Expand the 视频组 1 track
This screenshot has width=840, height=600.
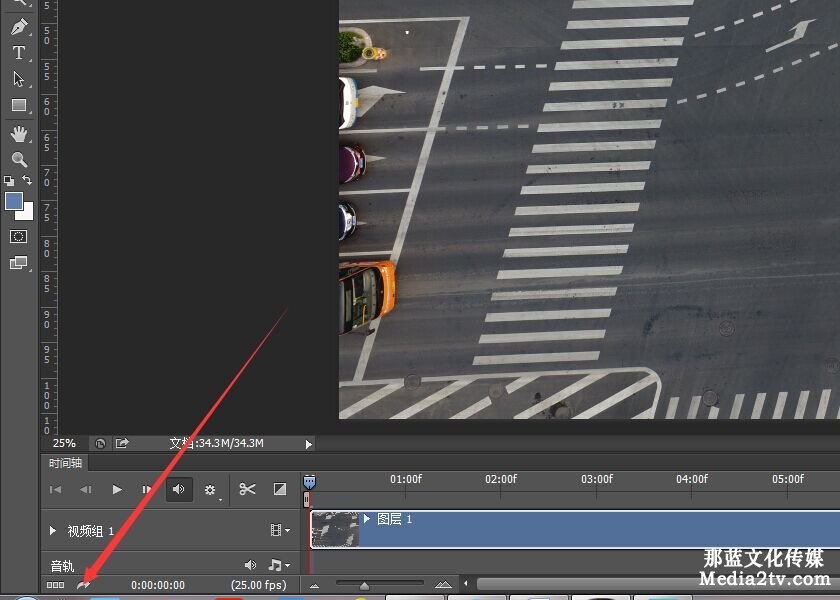pyautogui.click(x=53, y=531)
